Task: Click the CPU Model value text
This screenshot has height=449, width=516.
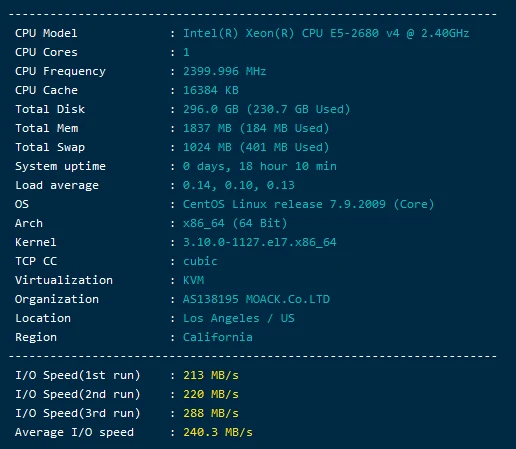Action: click(326, 33)
